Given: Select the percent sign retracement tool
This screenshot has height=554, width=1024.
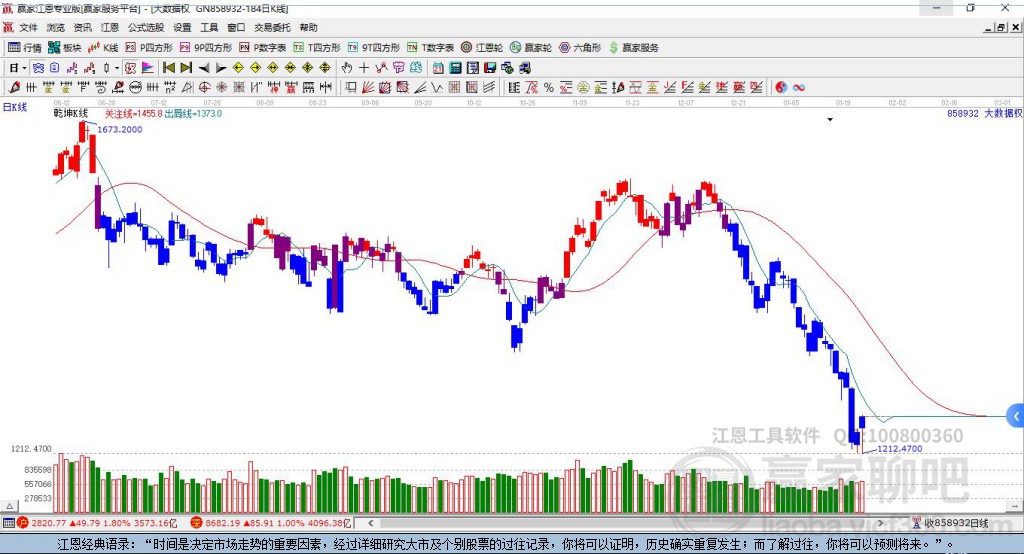Looking at the screenshot, I should (x=549, y=88).
